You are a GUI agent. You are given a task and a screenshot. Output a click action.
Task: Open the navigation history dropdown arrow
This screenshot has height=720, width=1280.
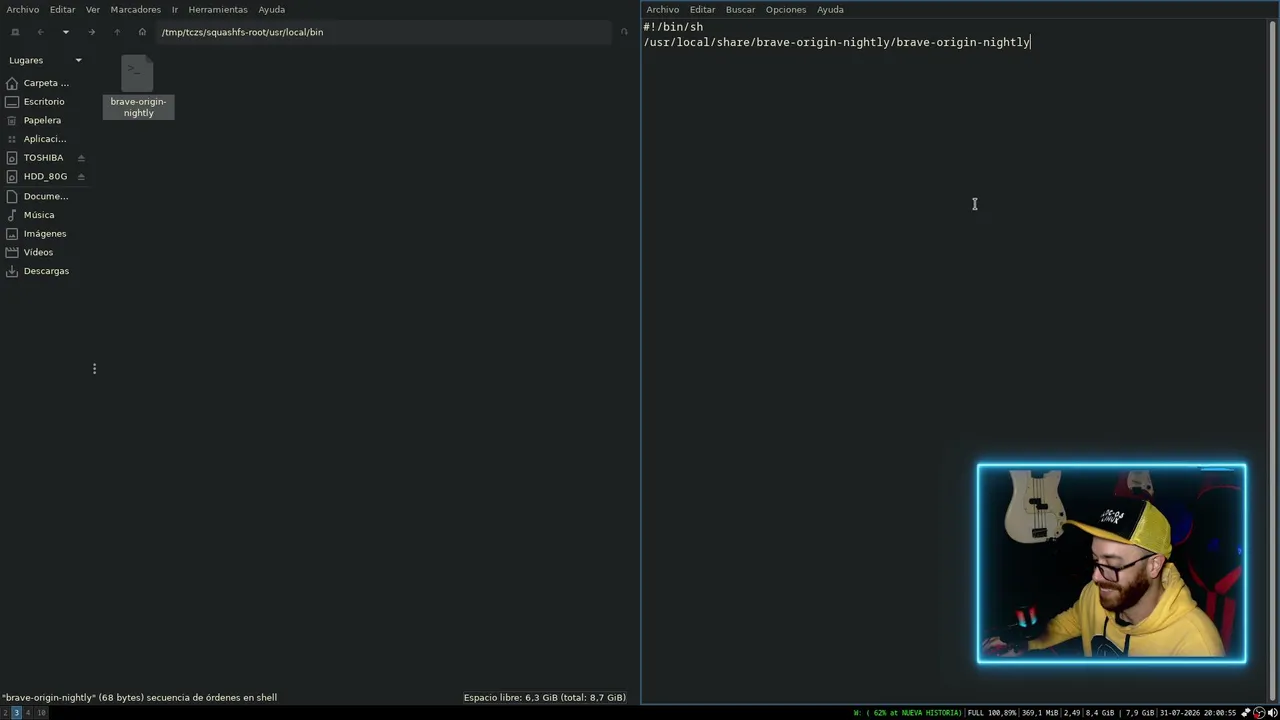tap(66, 32)
